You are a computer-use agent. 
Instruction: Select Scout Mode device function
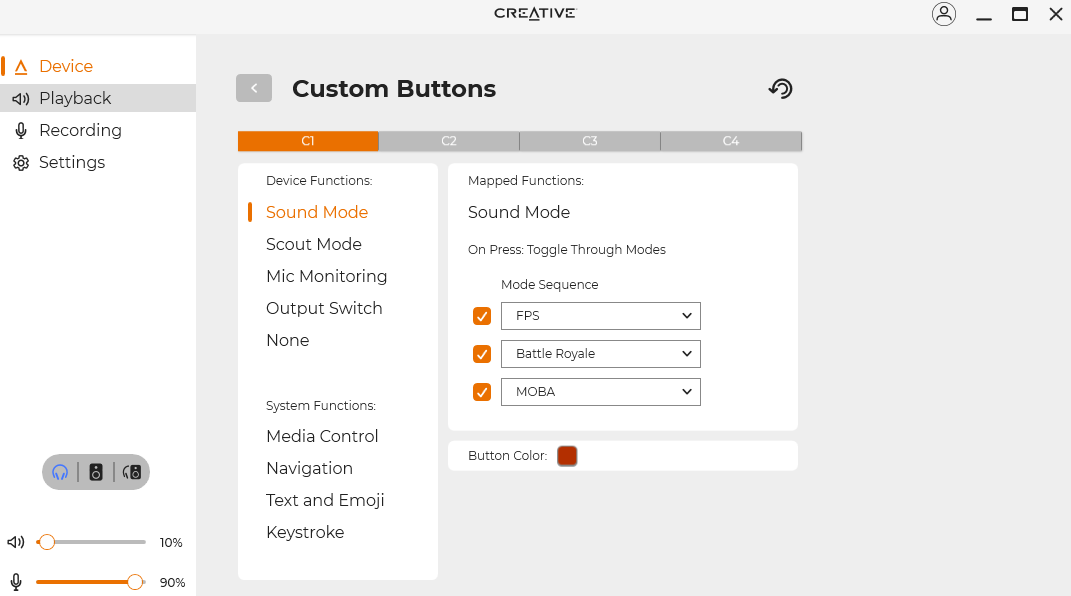click(x=314, y=244)
